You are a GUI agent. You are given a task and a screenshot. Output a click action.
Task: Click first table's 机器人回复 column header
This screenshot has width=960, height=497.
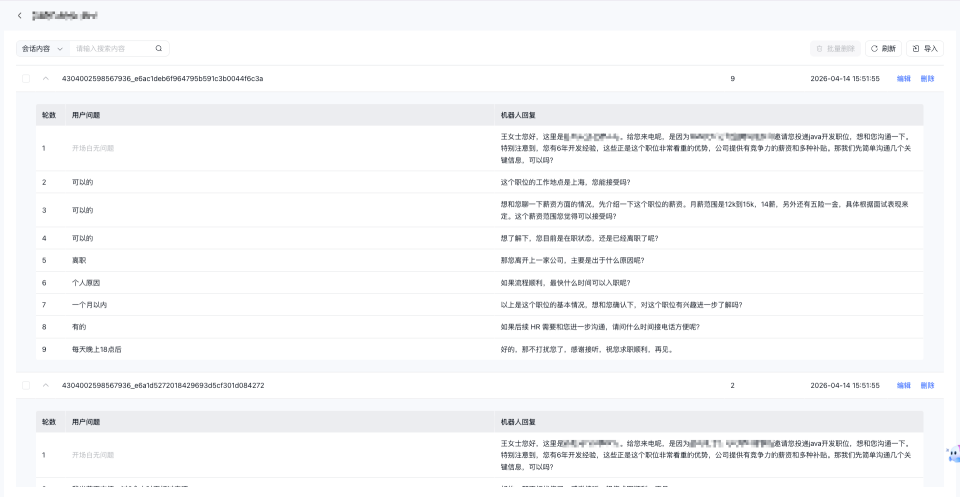[x=519, y=114]
